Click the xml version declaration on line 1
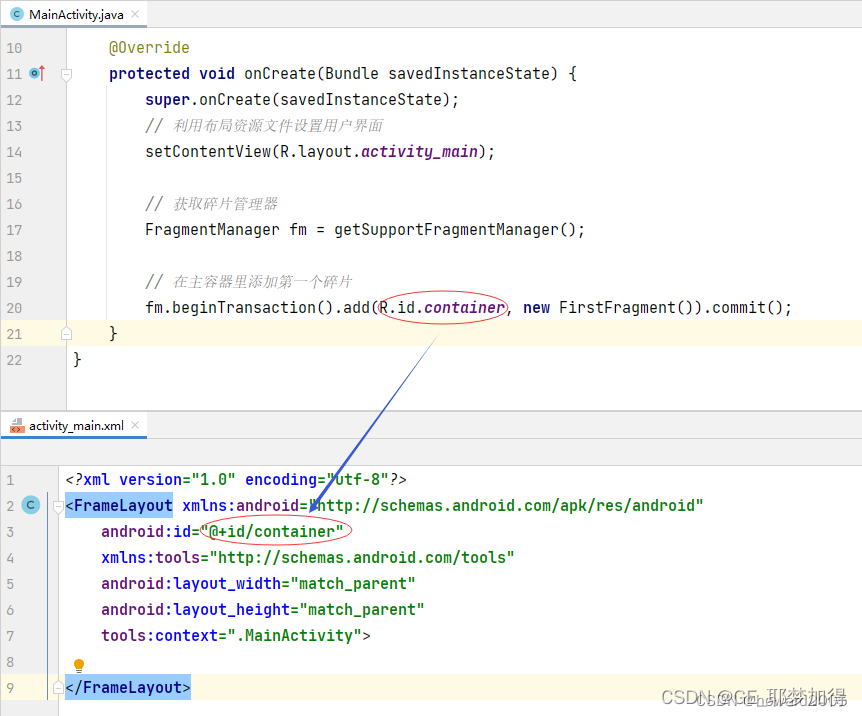Screen dimensions: 862x716 236,480
